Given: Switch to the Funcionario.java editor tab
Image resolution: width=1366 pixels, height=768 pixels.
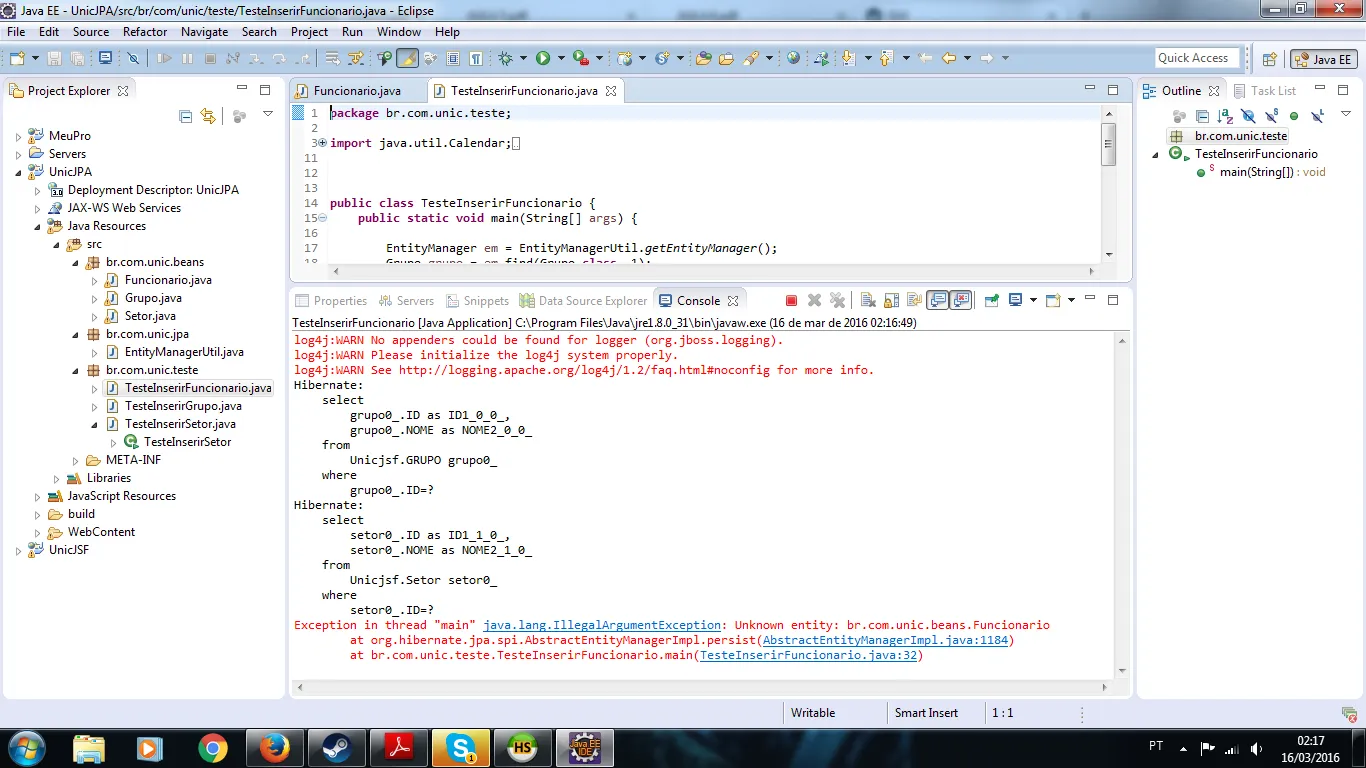Looking at the screenshot, I should [x=357, y=91].
